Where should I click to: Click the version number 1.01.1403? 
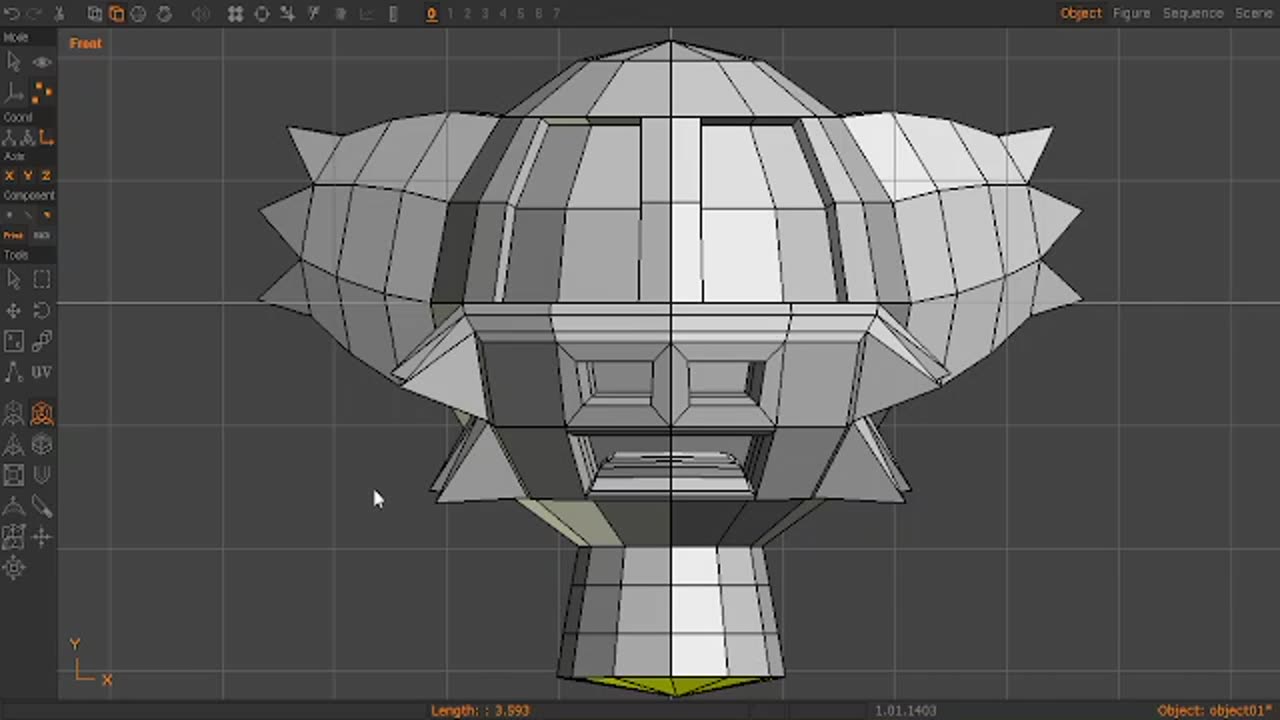tap(906, 710)
